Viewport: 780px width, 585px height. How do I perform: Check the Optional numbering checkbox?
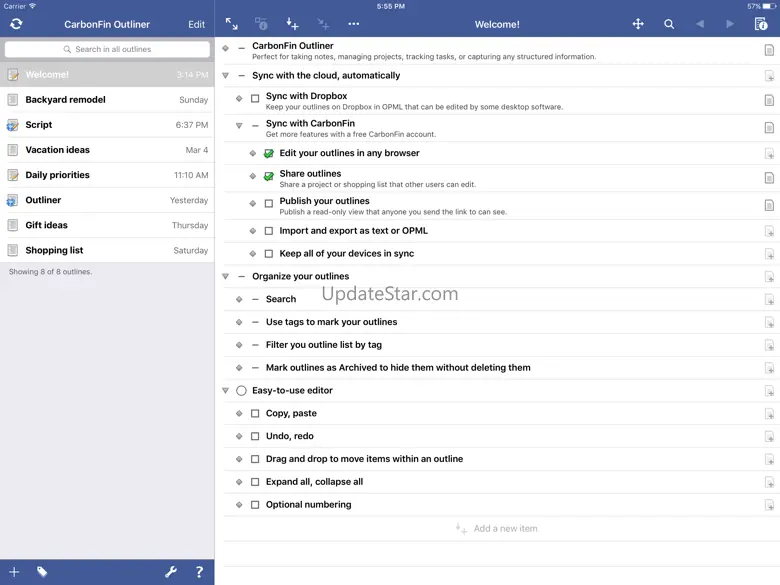(x=255, y=505)
